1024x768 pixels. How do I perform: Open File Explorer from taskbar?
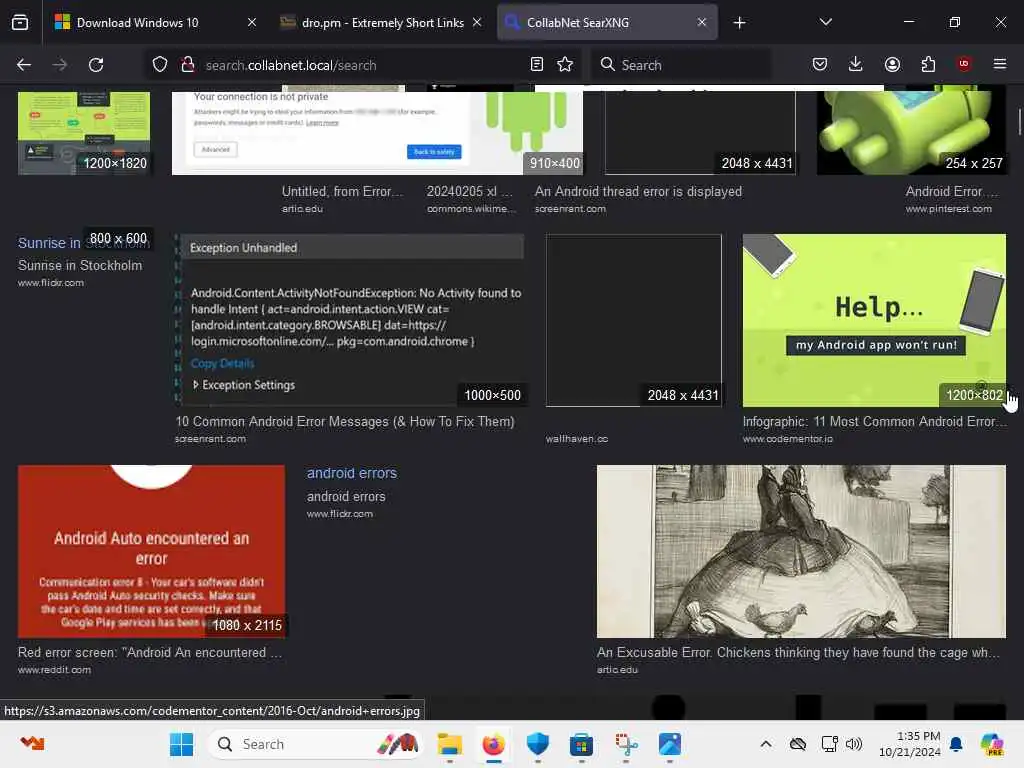(x=449, y=744)
